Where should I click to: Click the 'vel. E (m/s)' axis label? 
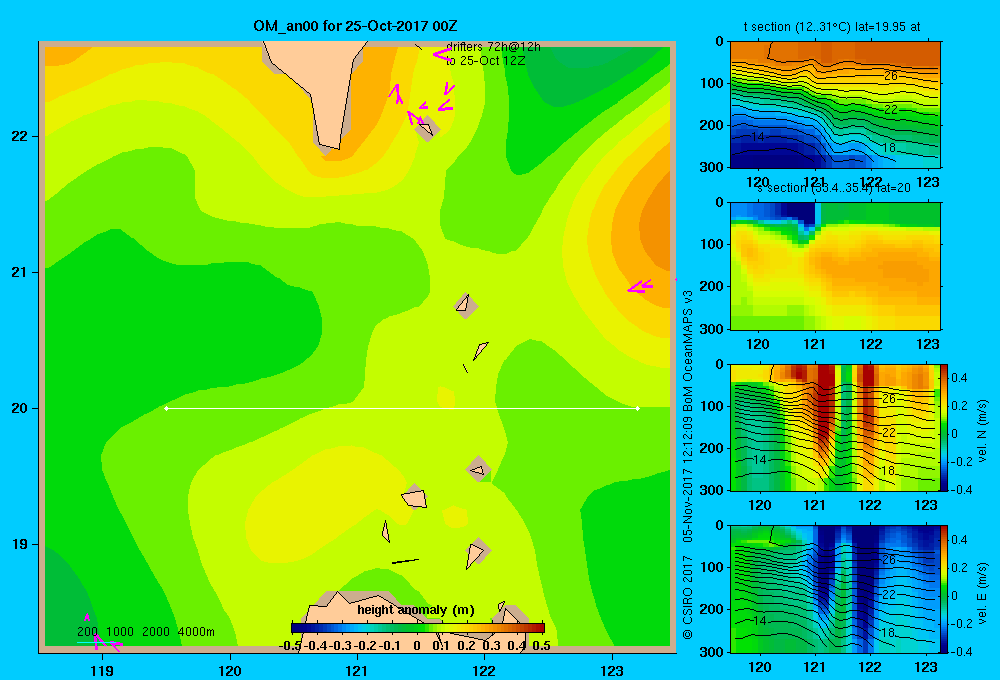[983, 593]
